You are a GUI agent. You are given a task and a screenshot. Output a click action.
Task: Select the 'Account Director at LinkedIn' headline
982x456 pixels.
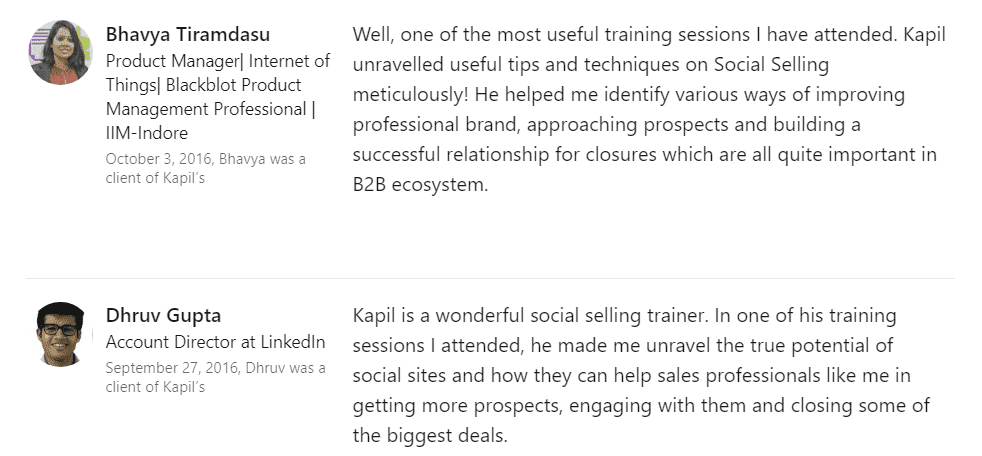[x=215, y=342]
